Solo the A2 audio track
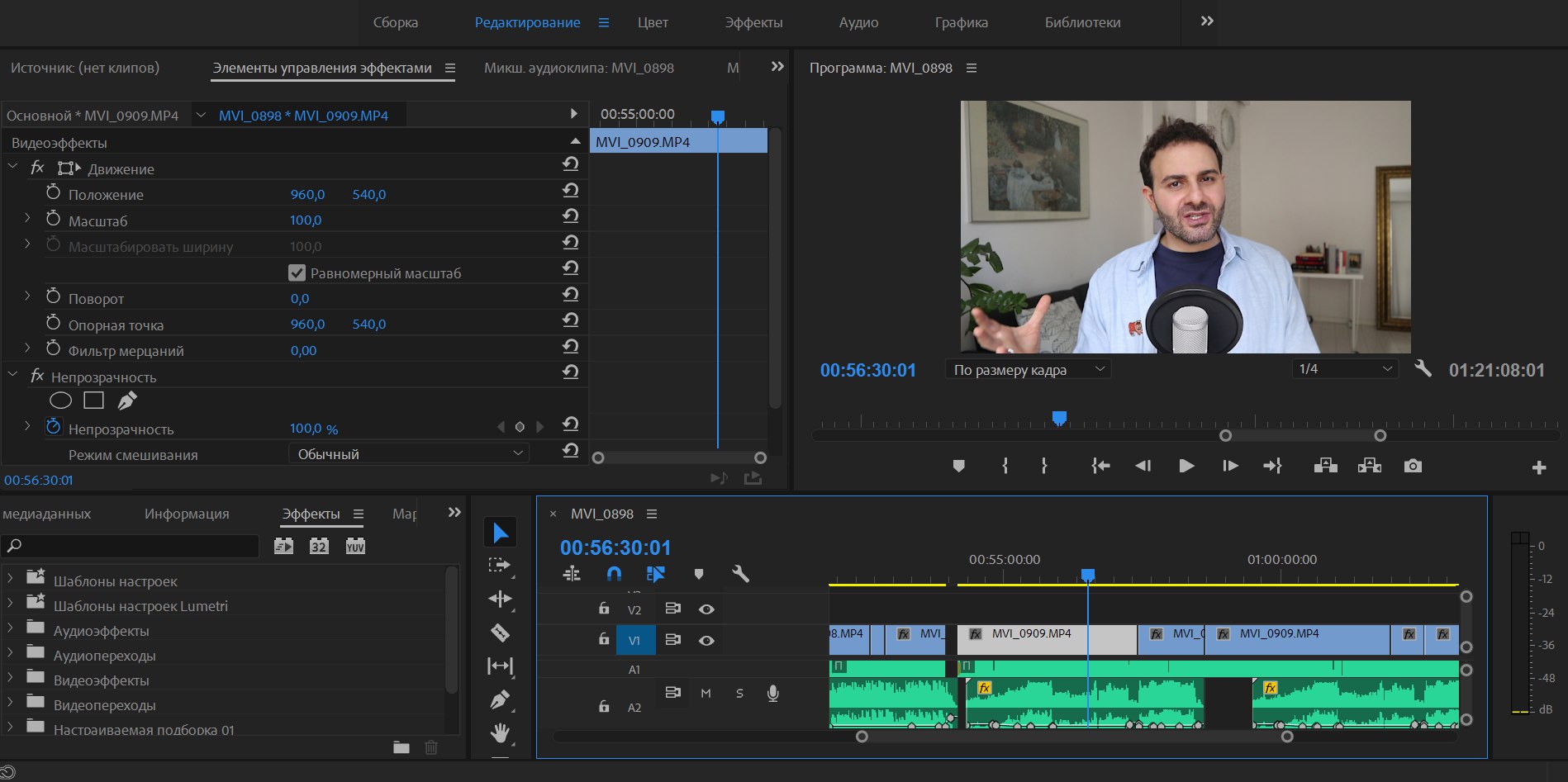The image size is (1568, 782). [x=739, y=694]
